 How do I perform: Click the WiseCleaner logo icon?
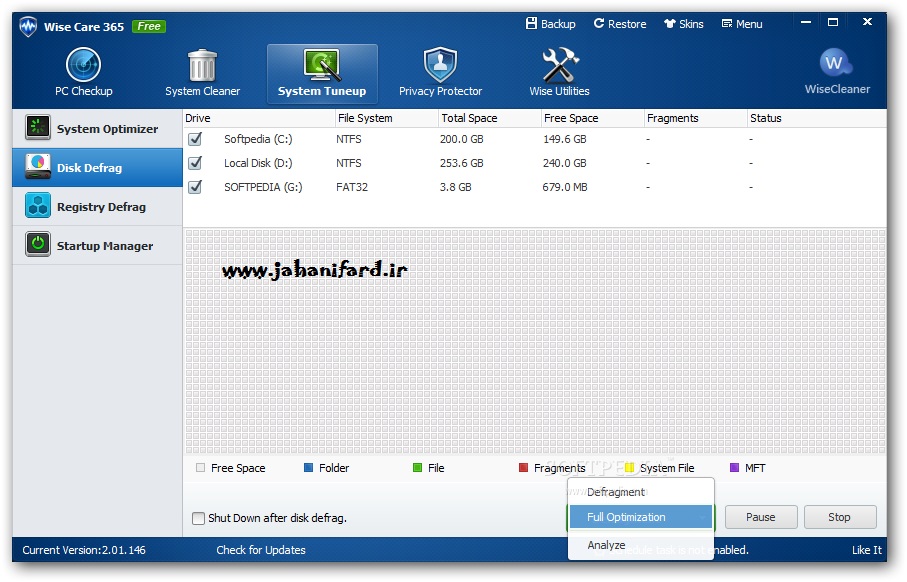pos(836,64)
